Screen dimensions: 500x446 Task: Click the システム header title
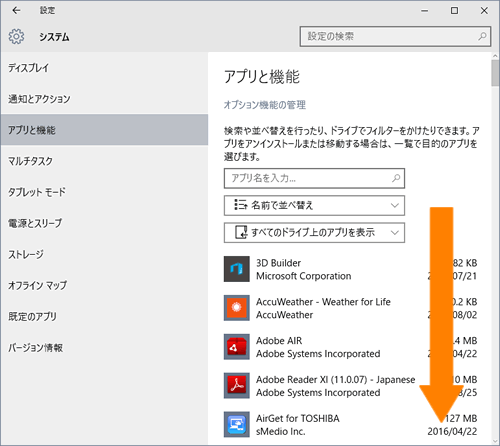point(54,37)
